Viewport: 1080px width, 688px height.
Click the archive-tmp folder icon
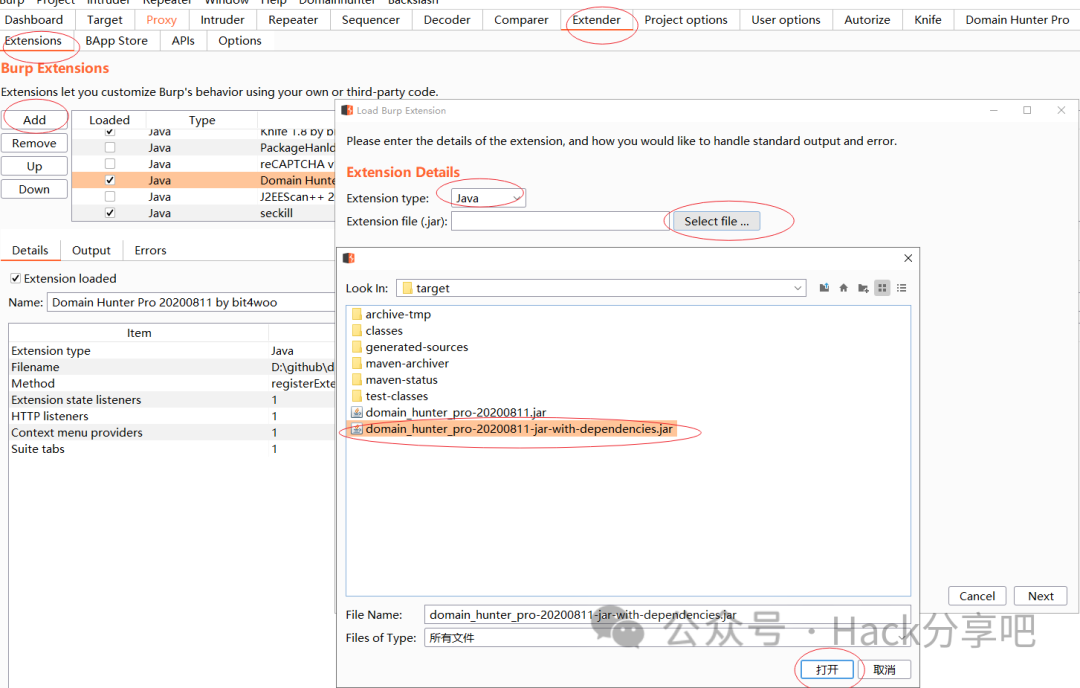coord(357,314)
